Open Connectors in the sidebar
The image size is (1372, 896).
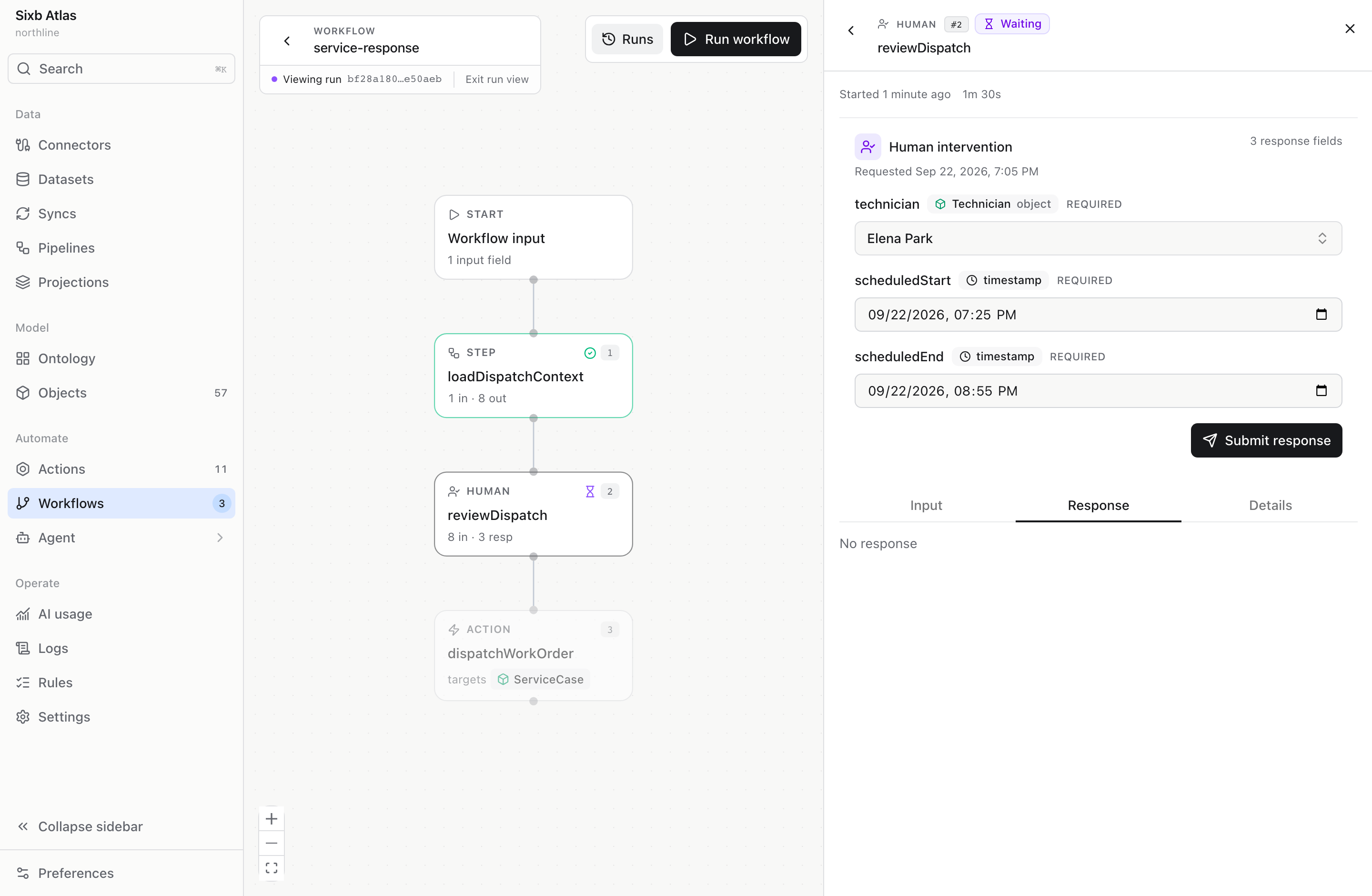click(121, 145)
